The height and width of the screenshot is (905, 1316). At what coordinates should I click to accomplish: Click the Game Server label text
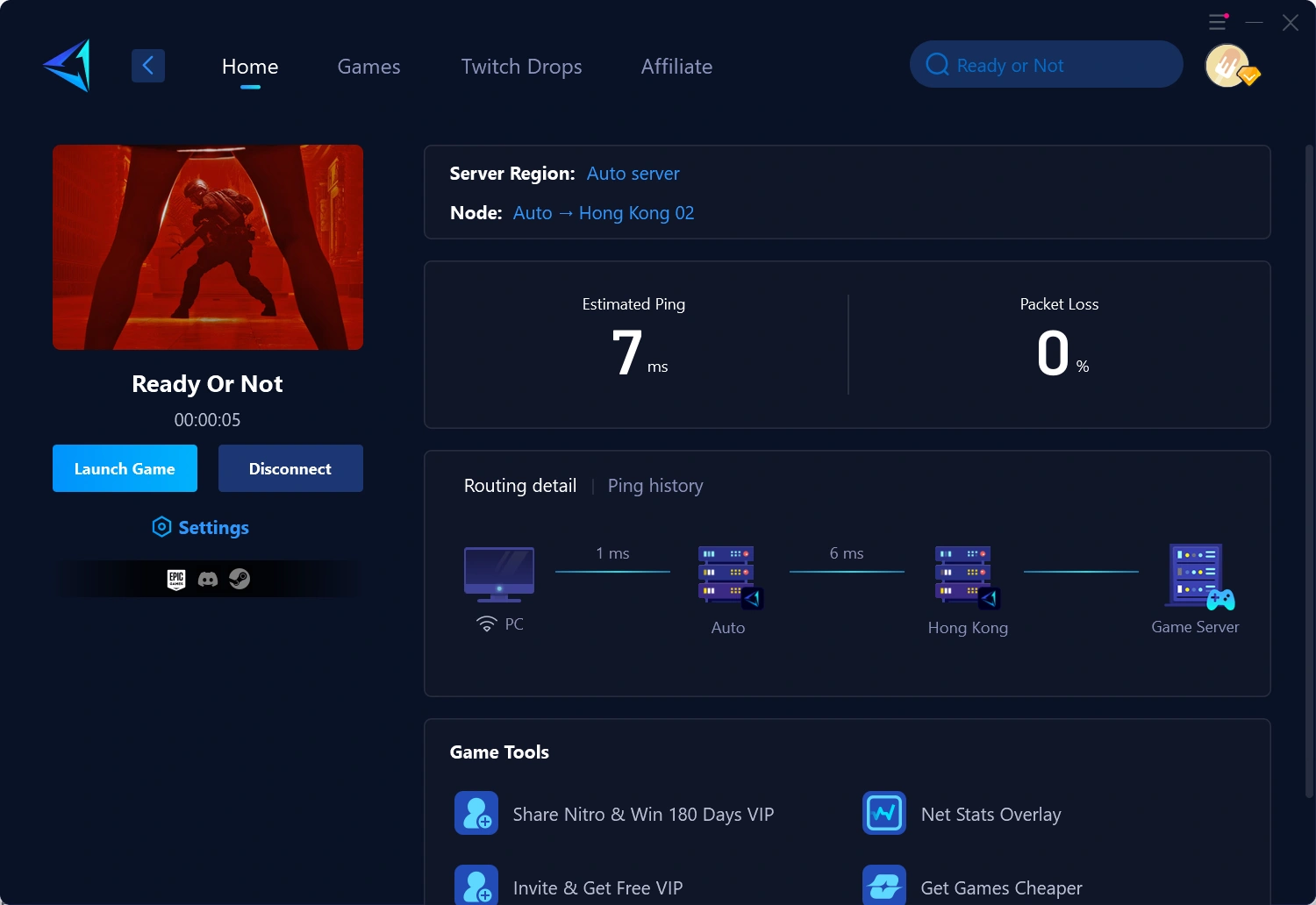pos(1195,627)
